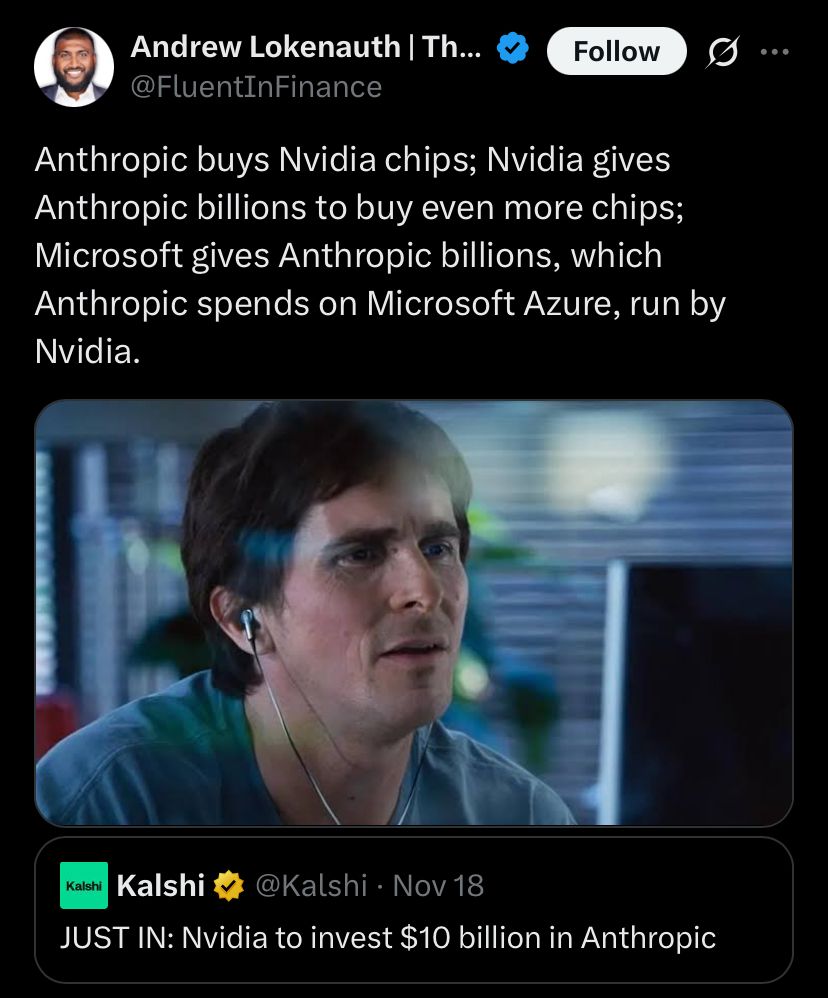Click Kalshi's gold verified badge
This screenshot has width=828, height=998.
(x=230, y=885)
